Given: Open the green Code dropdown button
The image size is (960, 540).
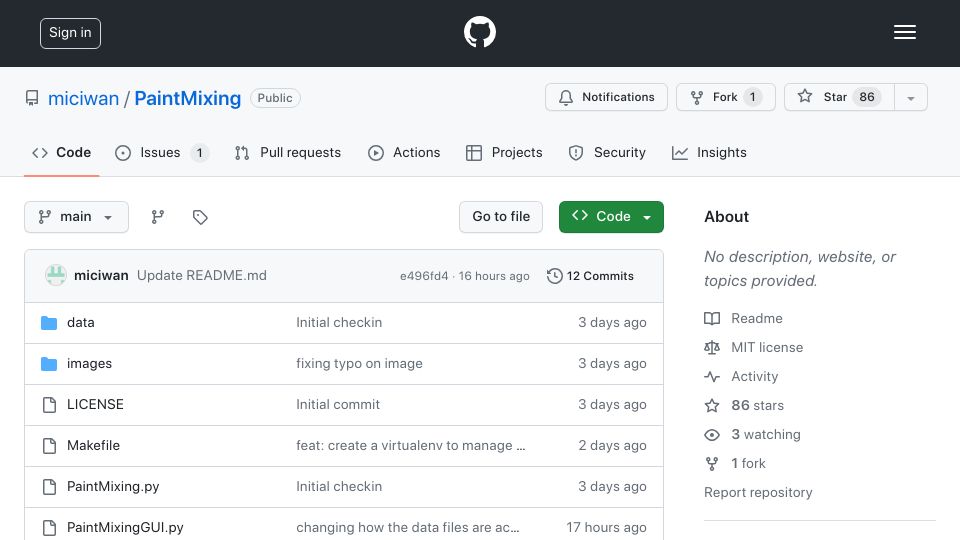Looking at the screenshot, I should pyautogui.click(x=611, y=217).
